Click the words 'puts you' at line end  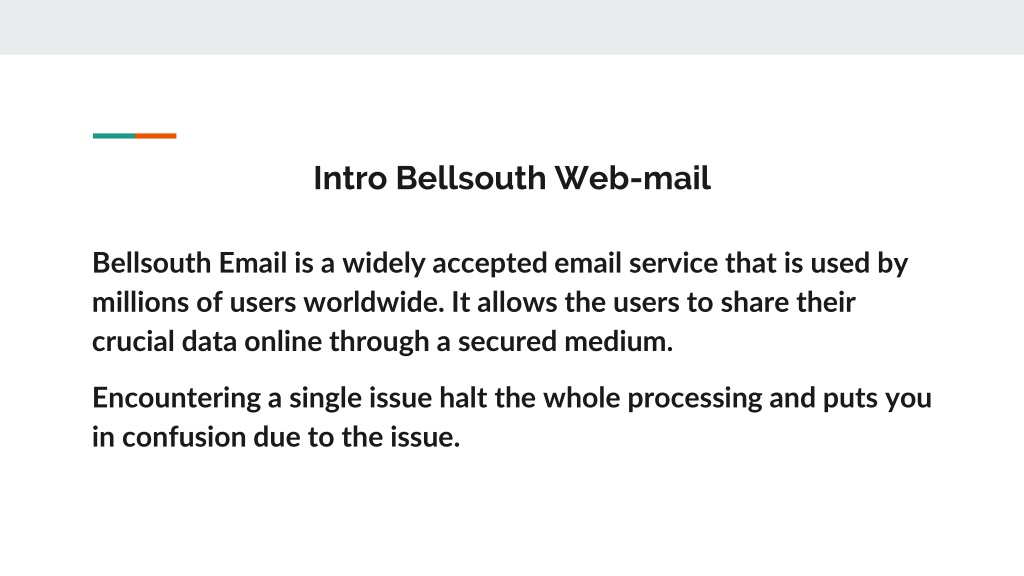[877, 398]
